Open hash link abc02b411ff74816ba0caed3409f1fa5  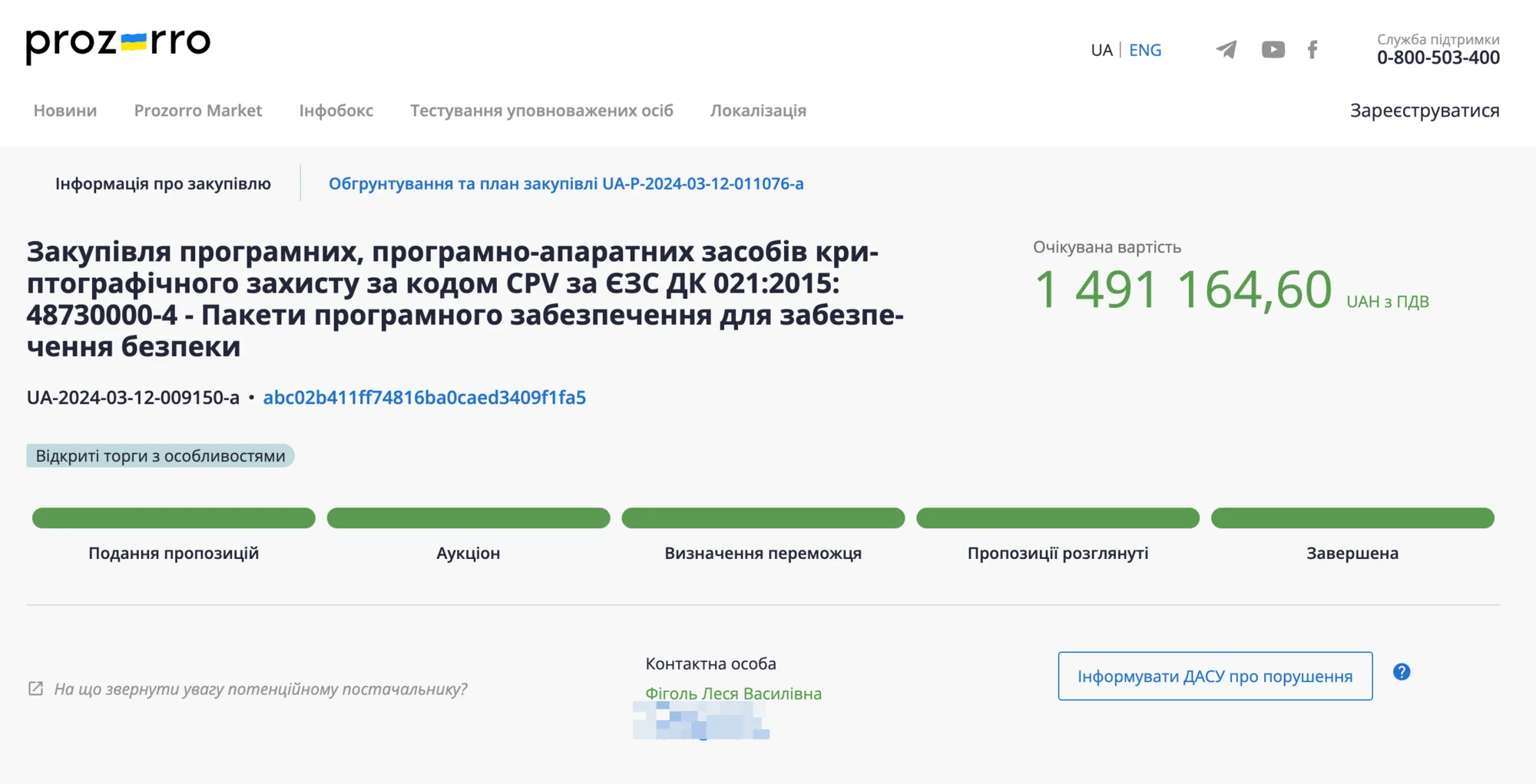(425, 399)
